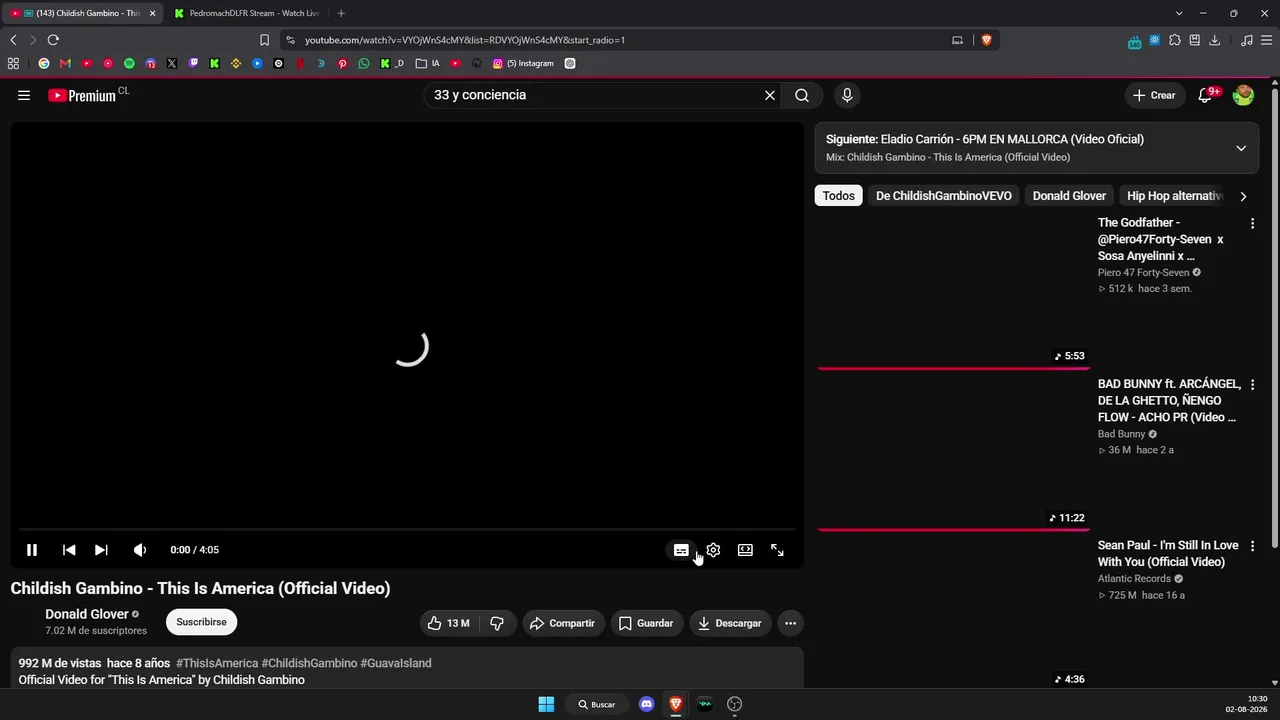Open browser extensions puzzle icon
Screen dimensions: 1280x720
(x=1175, y=40)
